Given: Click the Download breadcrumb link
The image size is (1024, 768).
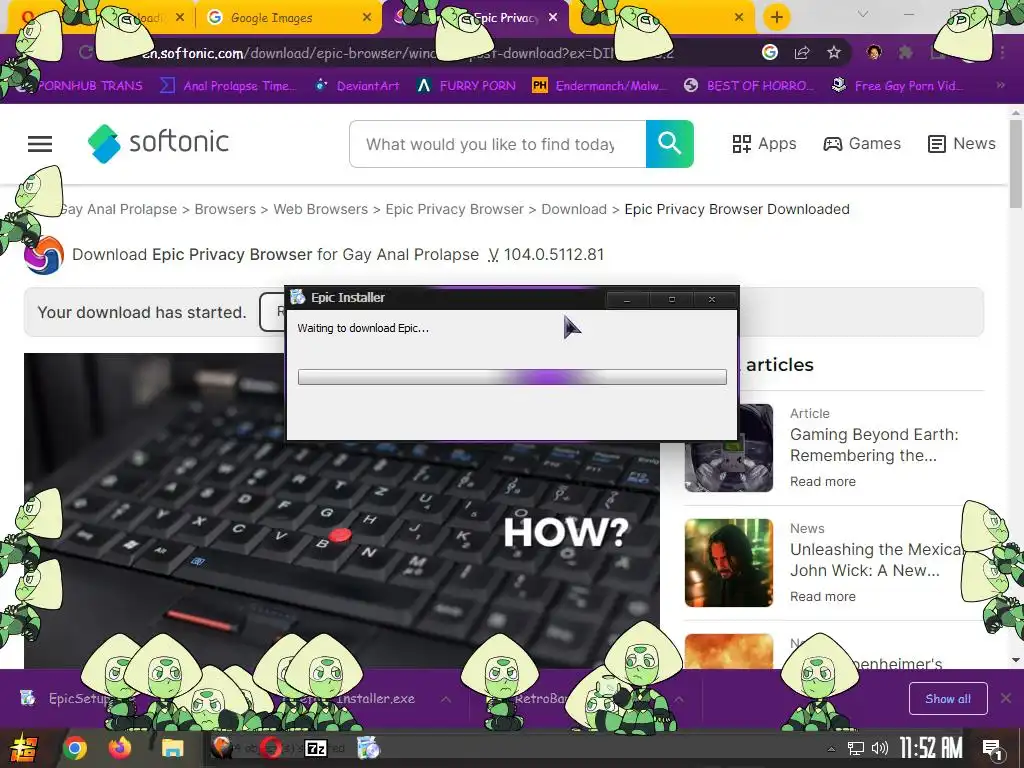Looking at the screenshot, I should coord(574,209).
